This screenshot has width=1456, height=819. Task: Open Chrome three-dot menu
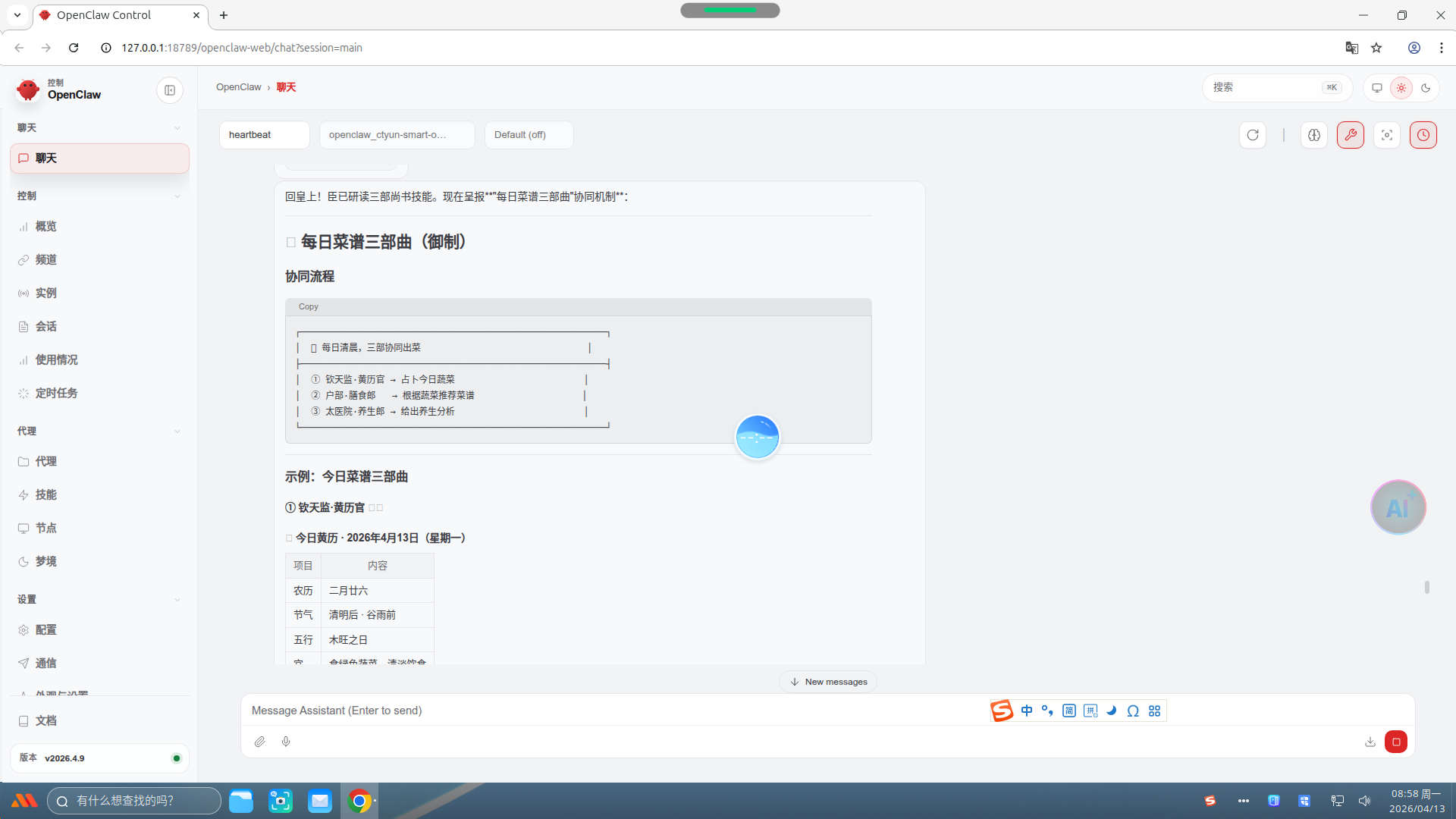1442,48
